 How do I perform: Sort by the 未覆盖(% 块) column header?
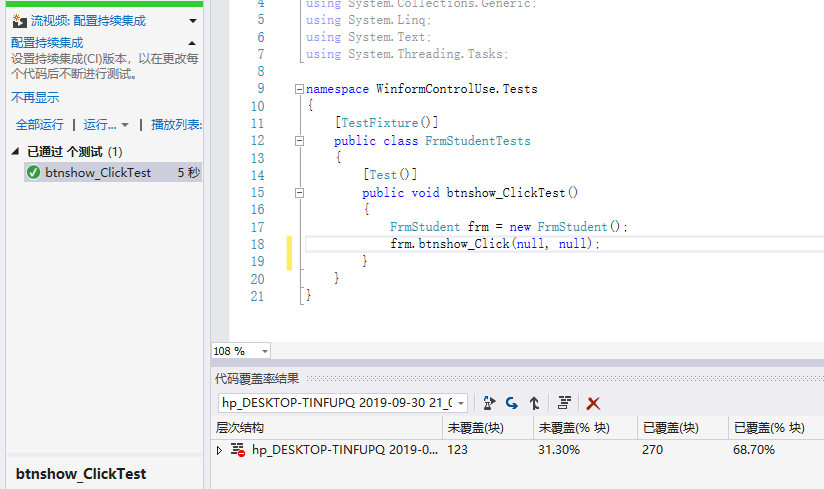pyautogui.click(x=585, y=428)
